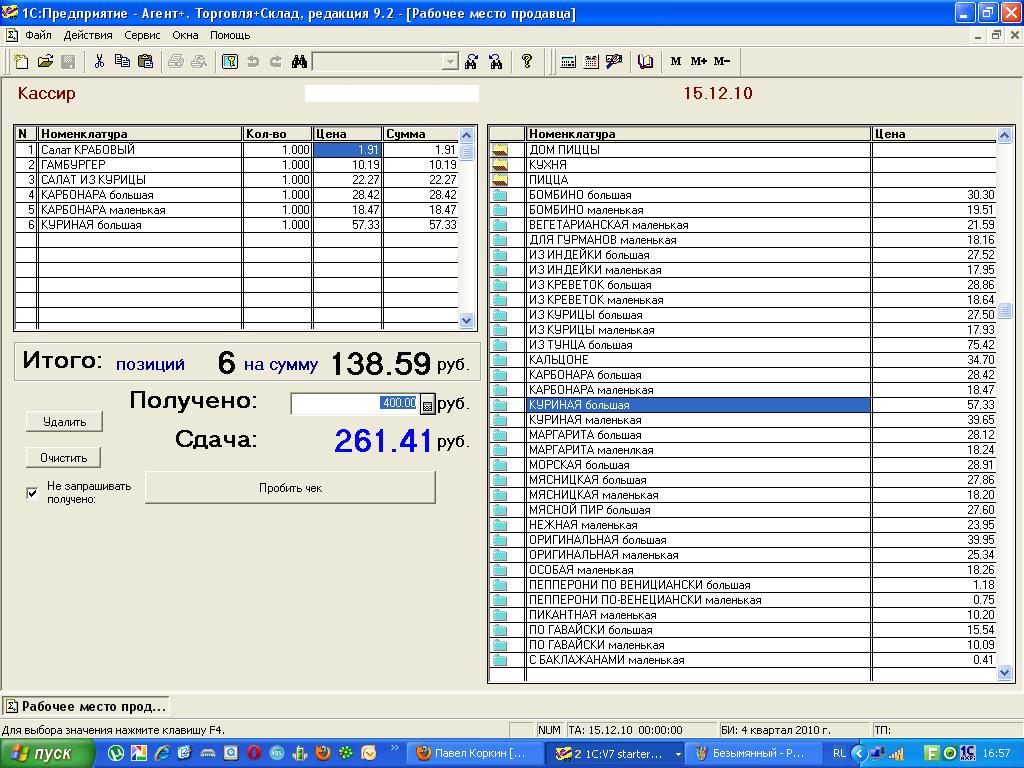This screenshot has height=768, width=1024.
Task: Open the search text combo box dropdown
Action: (x=450, y=62)
